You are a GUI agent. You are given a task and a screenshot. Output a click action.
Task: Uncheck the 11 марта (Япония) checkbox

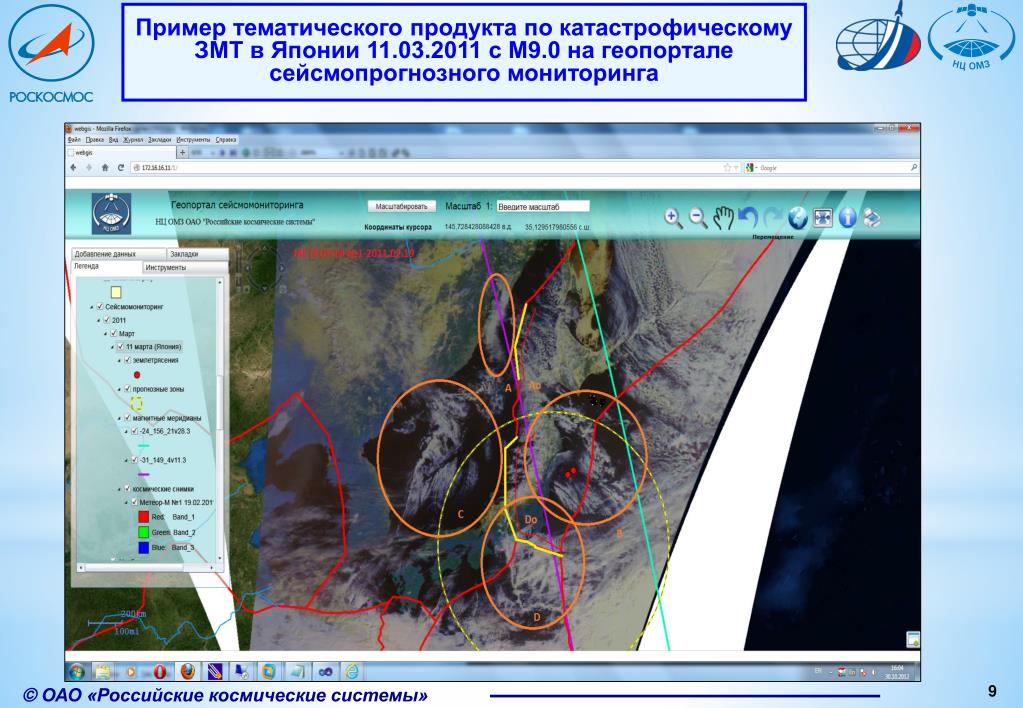[x=121, y=346]
